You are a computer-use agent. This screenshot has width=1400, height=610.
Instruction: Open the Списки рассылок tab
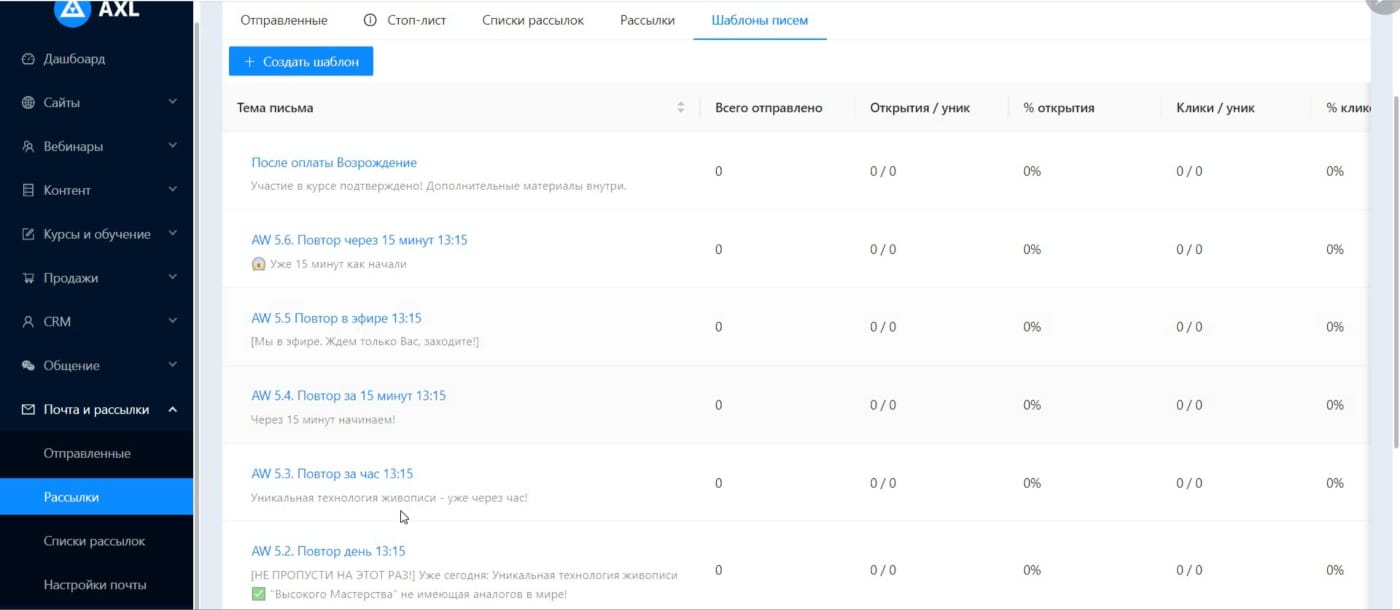coord(533,20)
